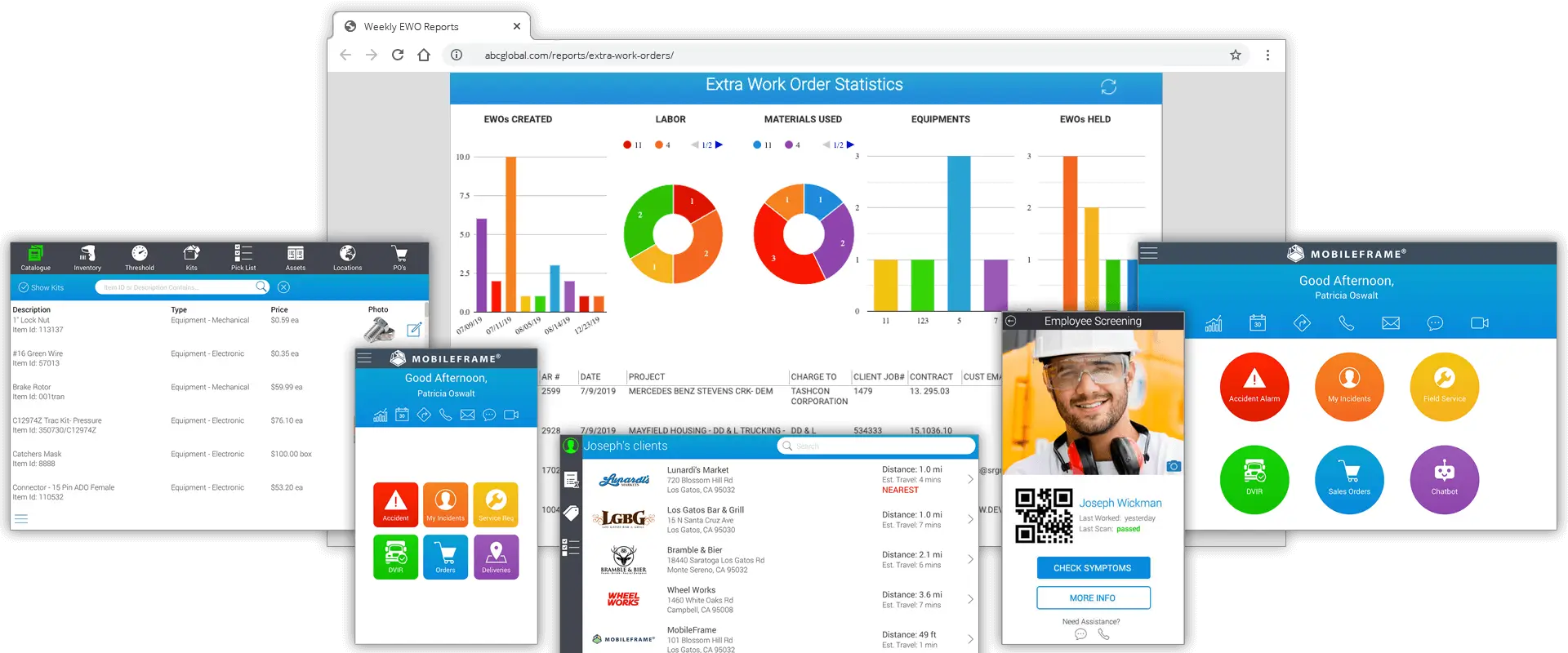Click the email icon in phone app header
Viewport: 1568px width, 653px height.
[x=467, y=415]
